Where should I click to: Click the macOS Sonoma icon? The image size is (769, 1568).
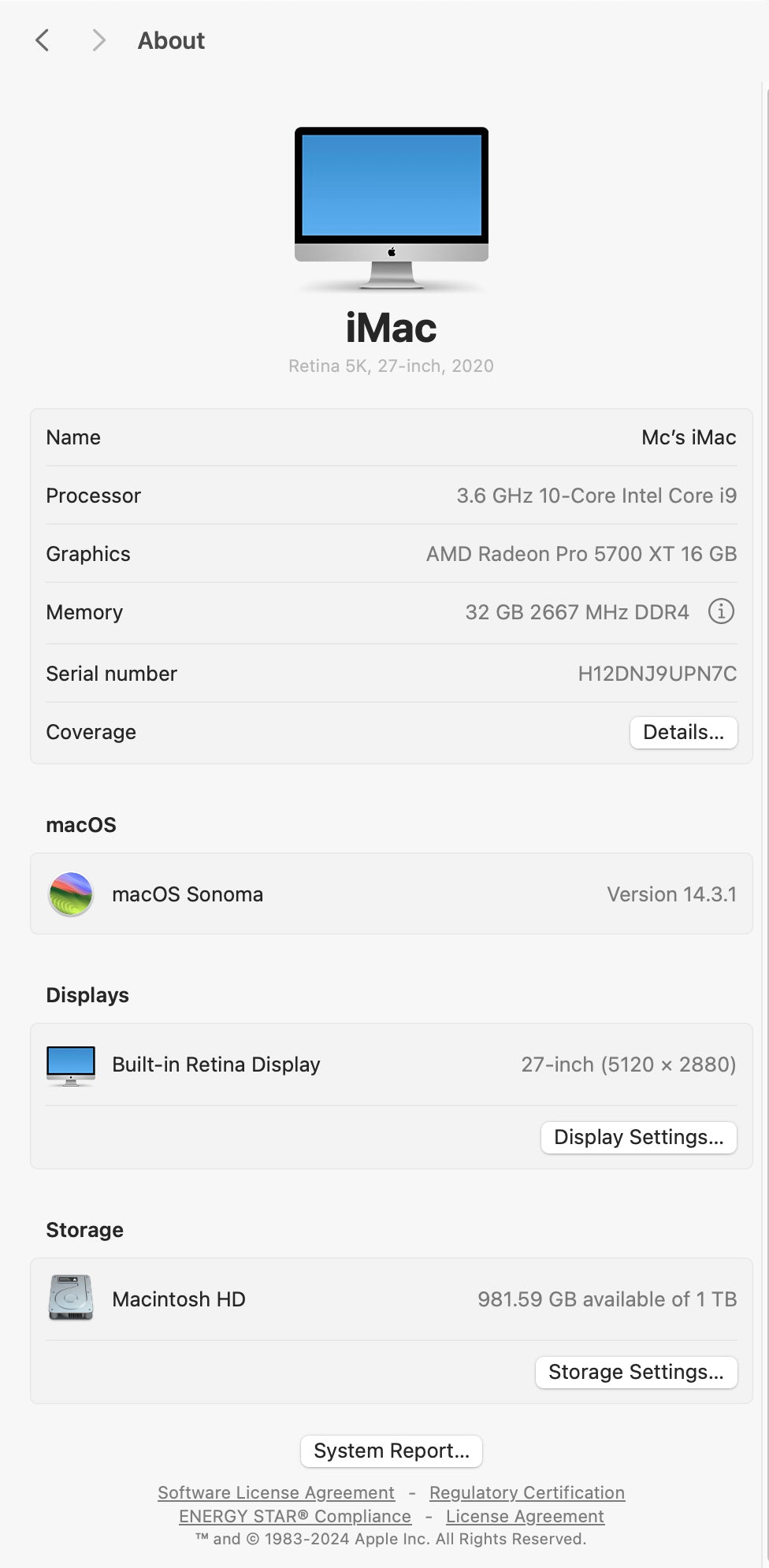pos(71,894)
